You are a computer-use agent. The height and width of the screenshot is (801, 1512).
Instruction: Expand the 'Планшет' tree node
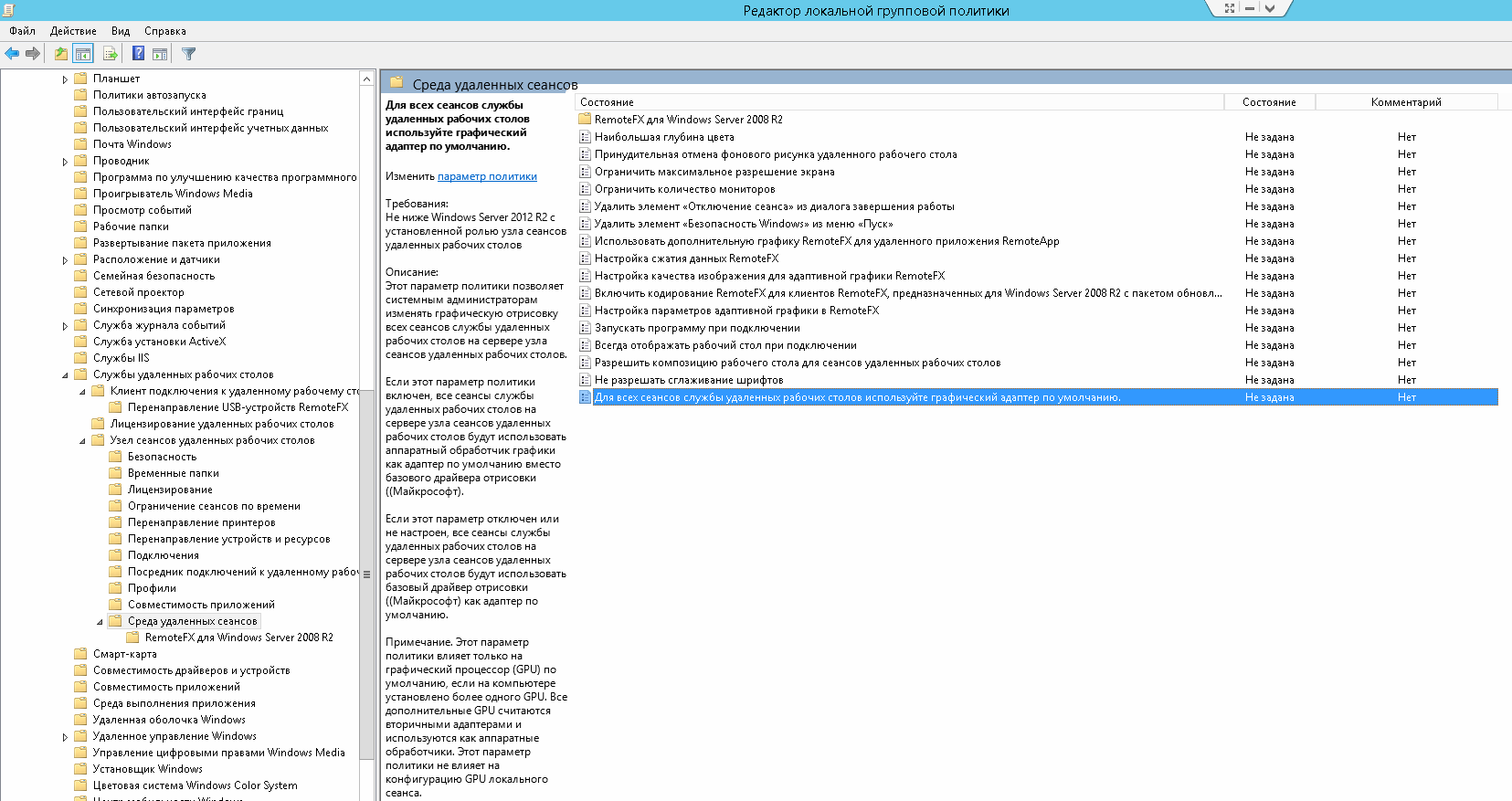pos(65,79)
